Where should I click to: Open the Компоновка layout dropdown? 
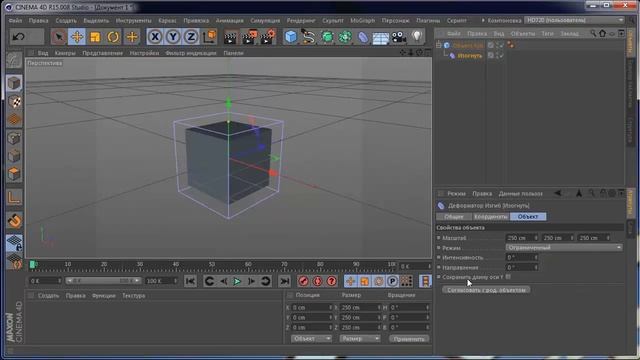pyautogui.click(x=574, y=20)
